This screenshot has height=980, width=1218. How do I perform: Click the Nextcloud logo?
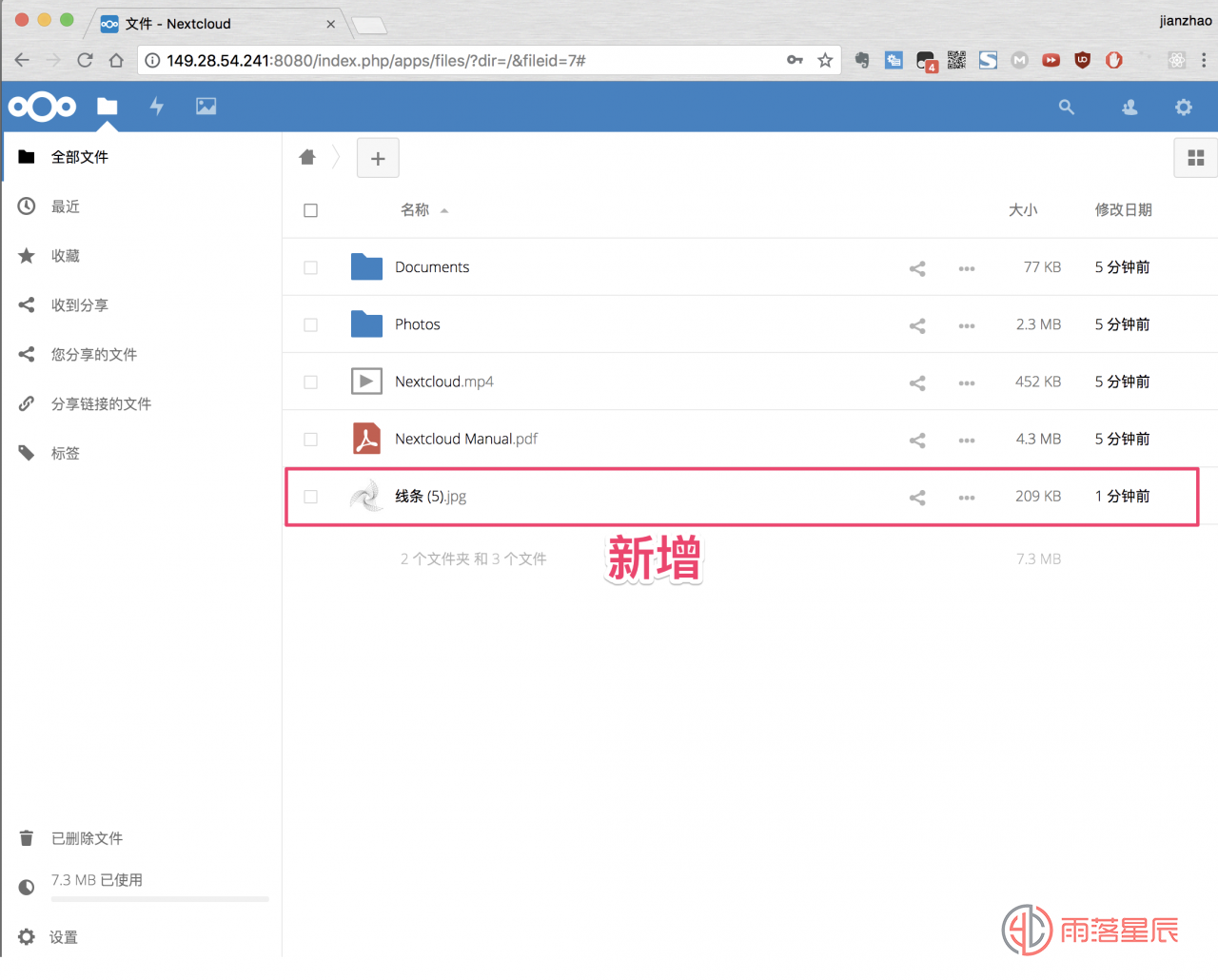(42, 107)
